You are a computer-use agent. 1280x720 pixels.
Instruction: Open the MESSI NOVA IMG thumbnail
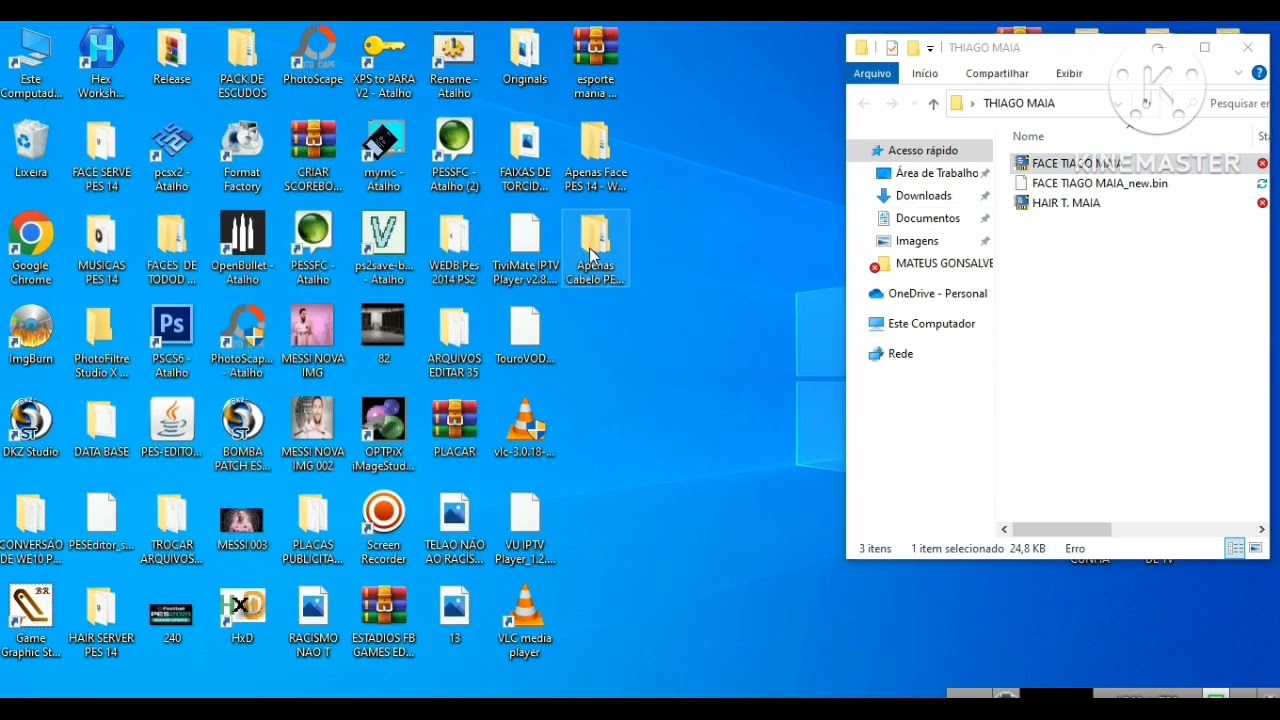point(313,342)
